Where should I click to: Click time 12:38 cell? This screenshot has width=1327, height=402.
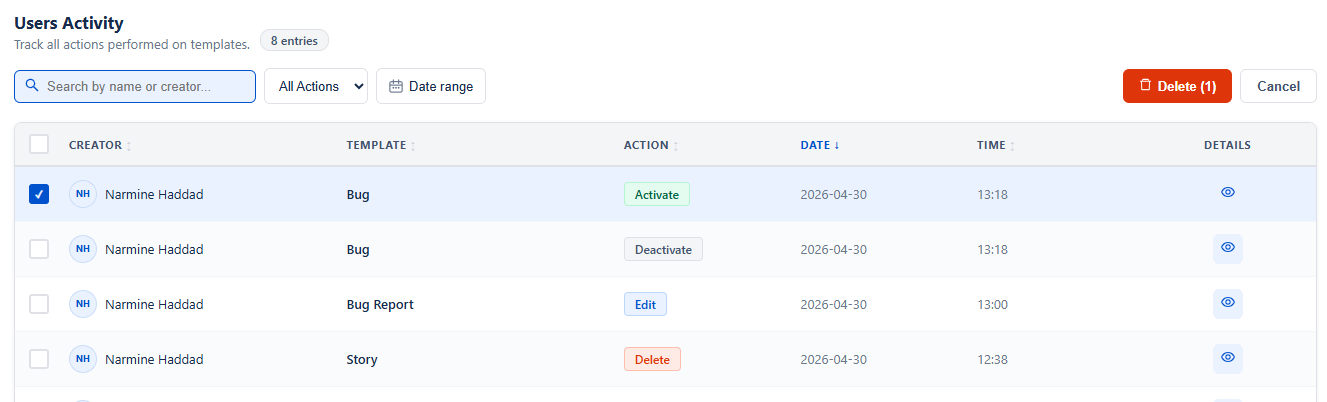(992, 360)
